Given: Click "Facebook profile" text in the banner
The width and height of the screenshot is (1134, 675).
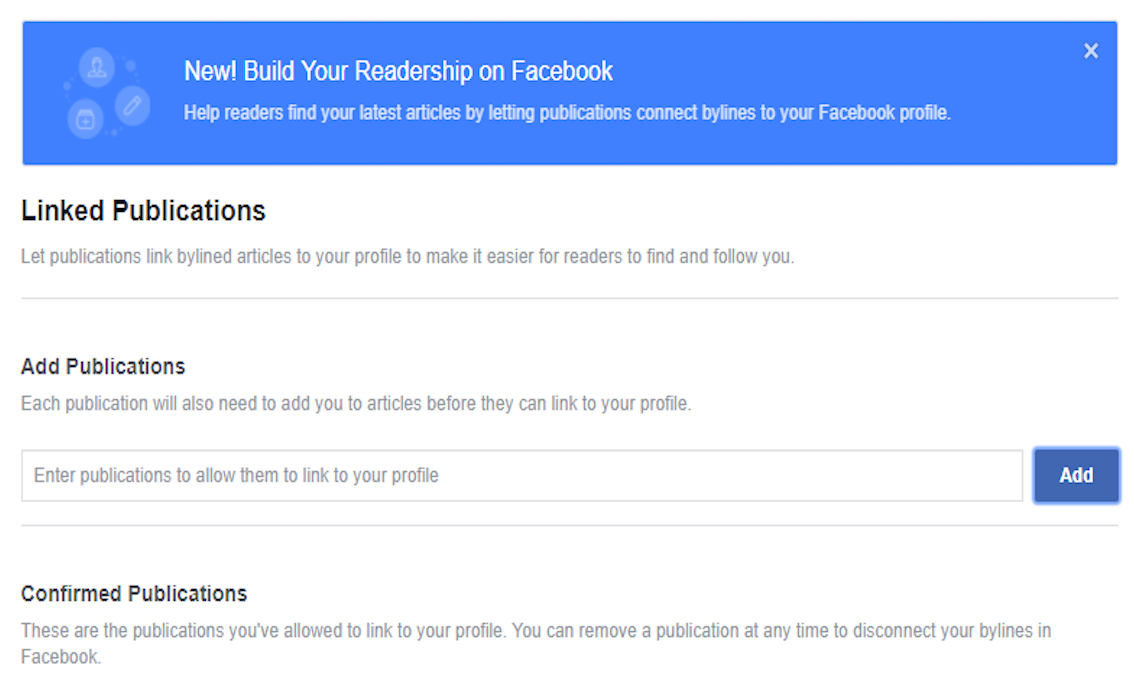Looking at the screenshot, I should (x=883, y=113).
